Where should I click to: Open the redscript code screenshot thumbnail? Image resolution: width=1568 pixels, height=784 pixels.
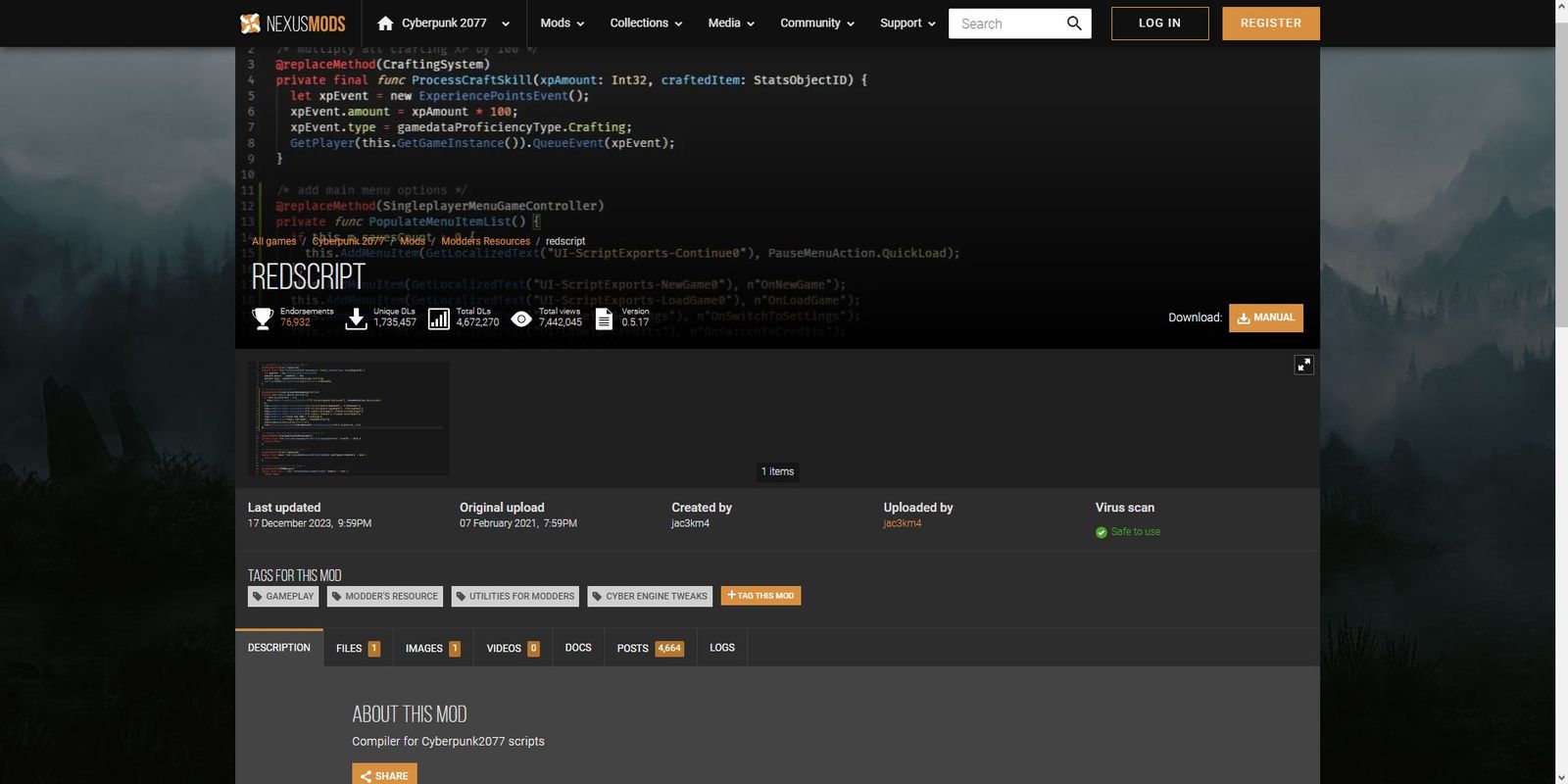[x=349, y=418]
